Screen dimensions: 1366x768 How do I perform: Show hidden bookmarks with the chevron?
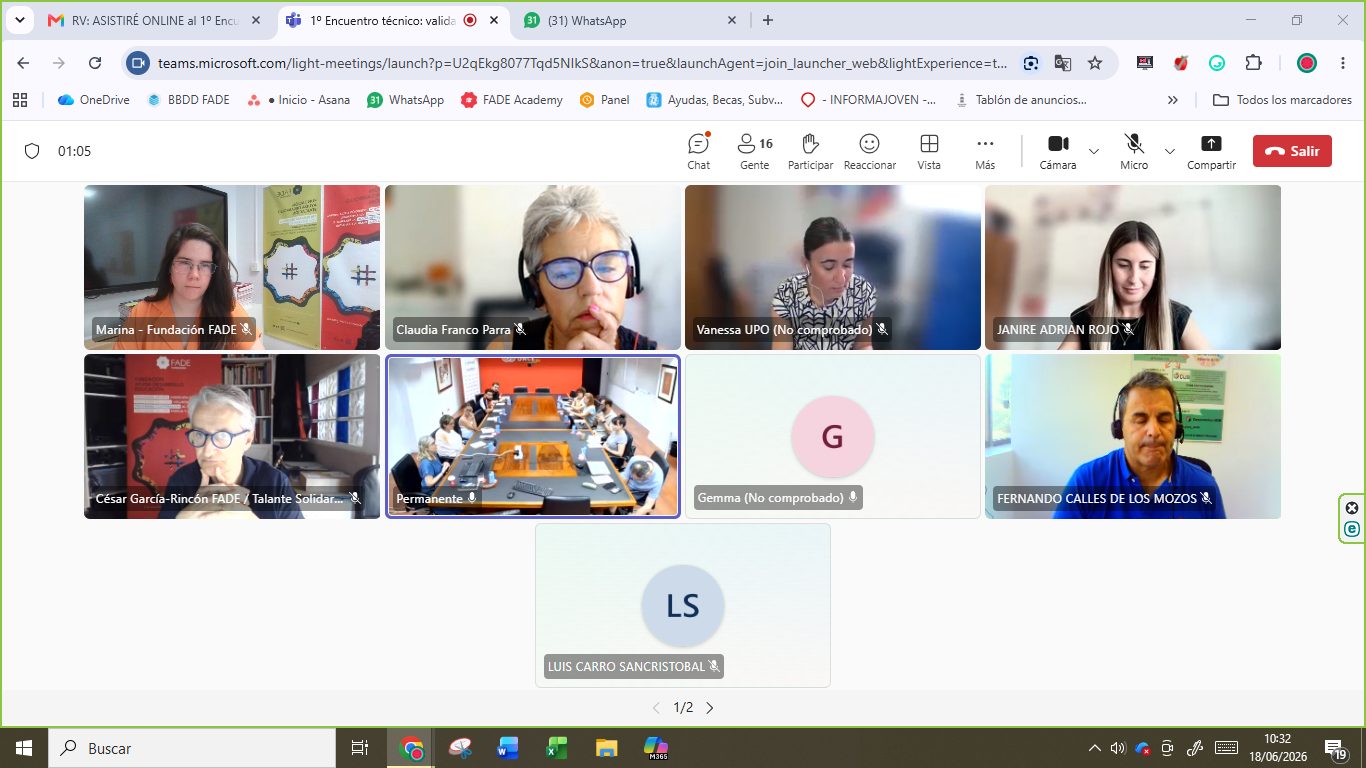(x=1173, y=100)
